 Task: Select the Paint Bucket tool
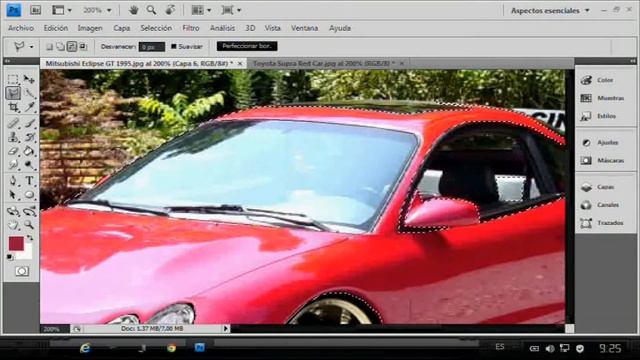pos(29,151)
